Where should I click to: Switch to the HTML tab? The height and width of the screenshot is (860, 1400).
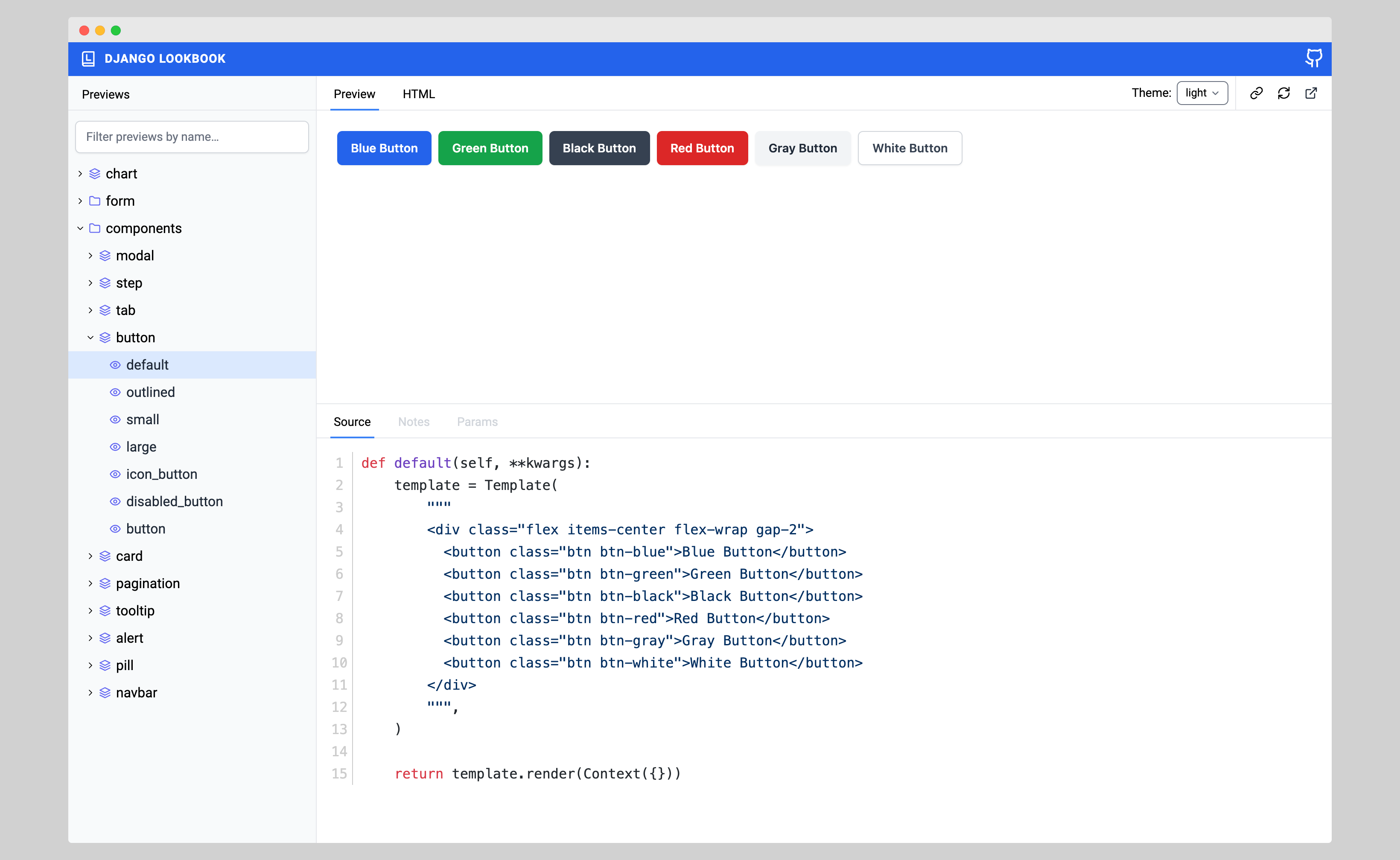click(419, 94)
